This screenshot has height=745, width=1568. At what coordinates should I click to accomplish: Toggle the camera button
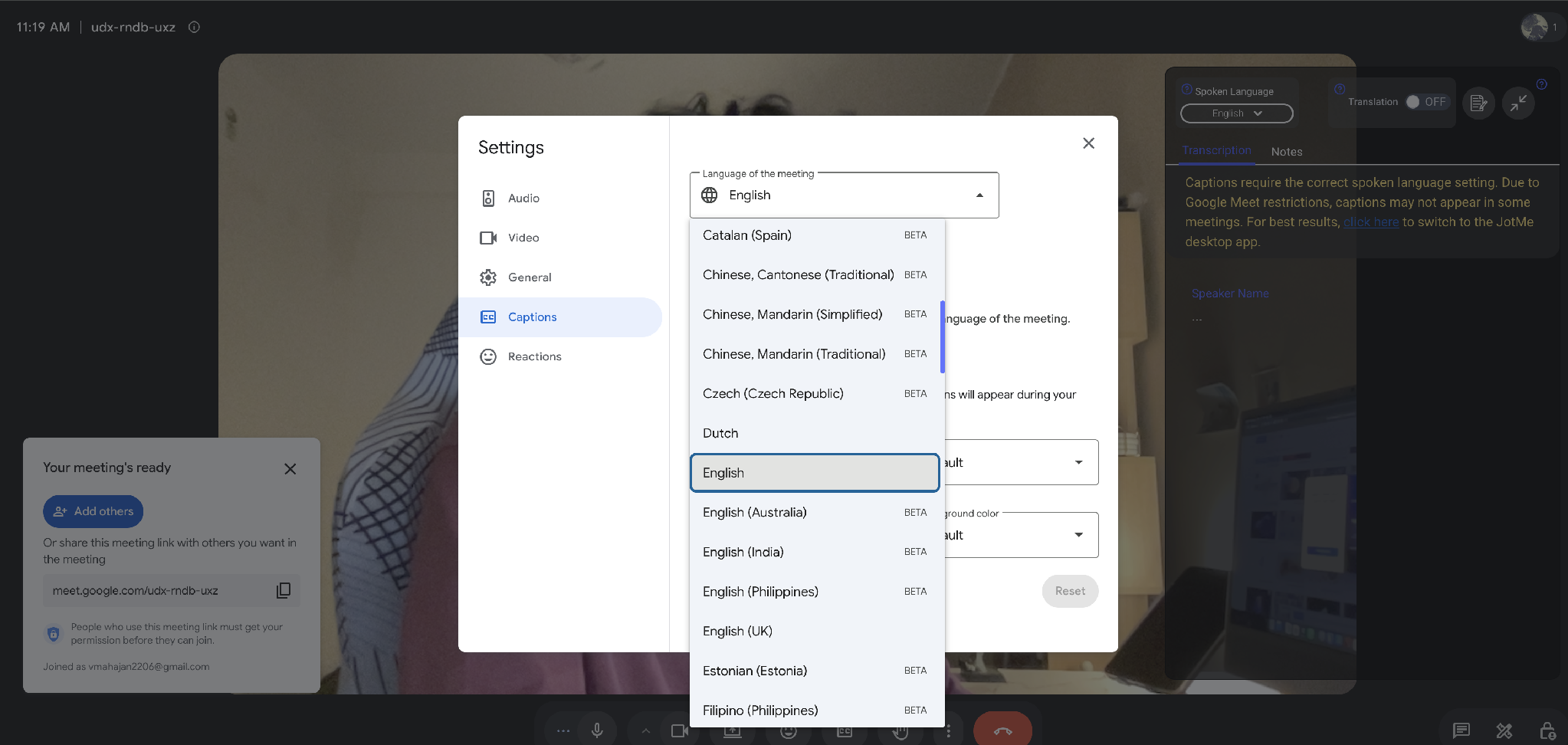pos(679,730)
